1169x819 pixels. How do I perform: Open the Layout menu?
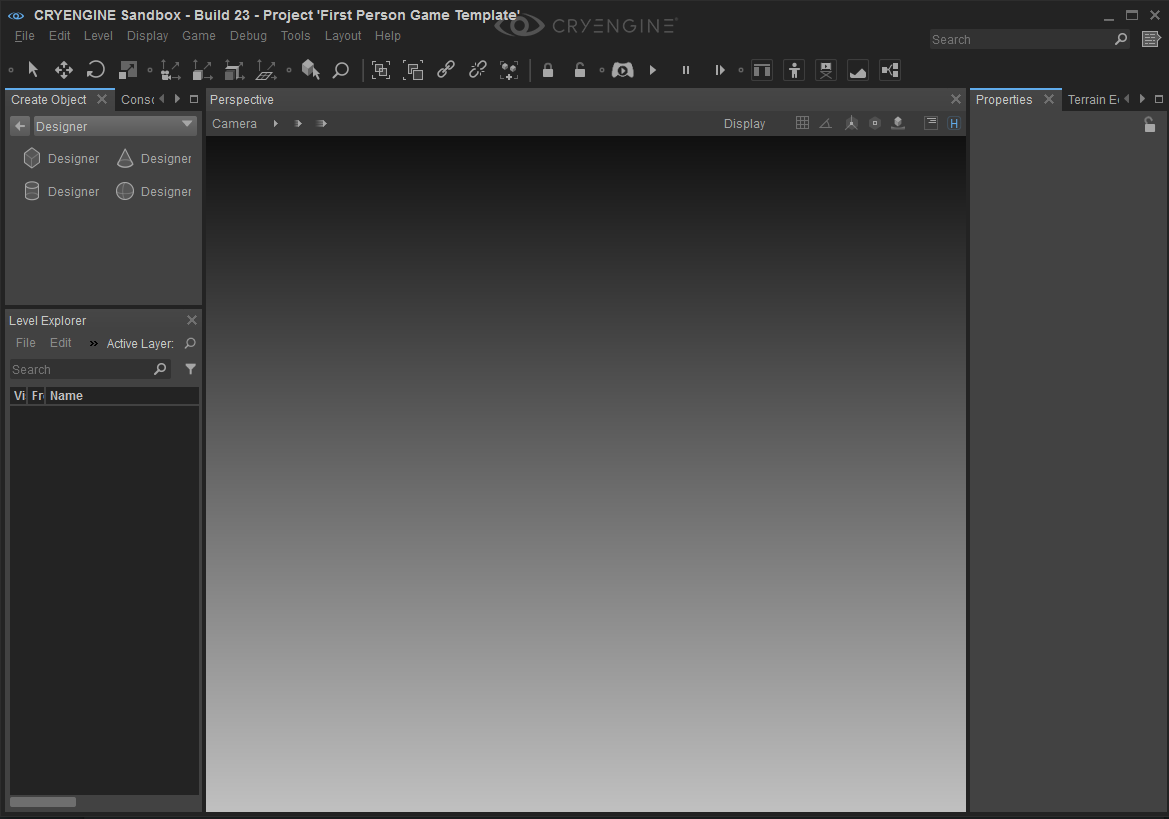pos(343,36)
